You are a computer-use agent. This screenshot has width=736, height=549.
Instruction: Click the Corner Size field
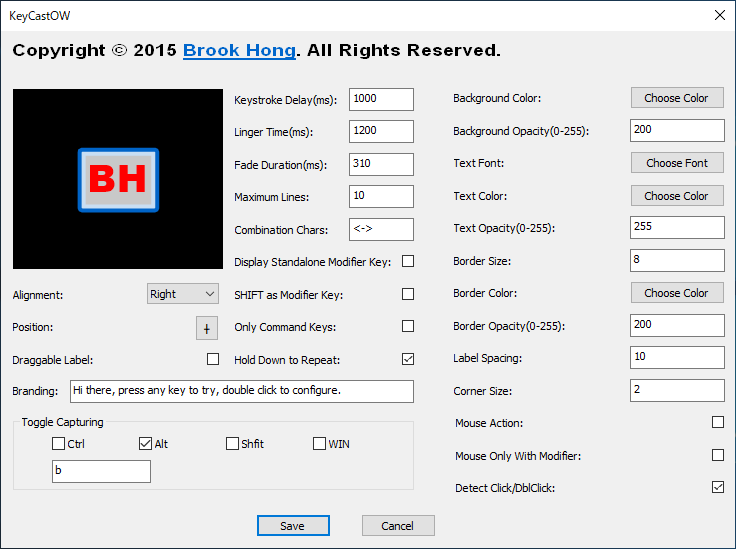677,390
